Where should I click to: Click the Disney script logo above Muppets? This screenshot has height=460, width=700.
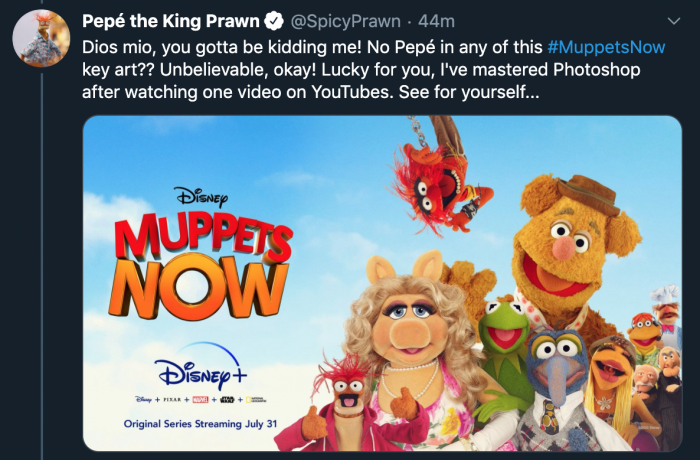[x=201, y=197]
